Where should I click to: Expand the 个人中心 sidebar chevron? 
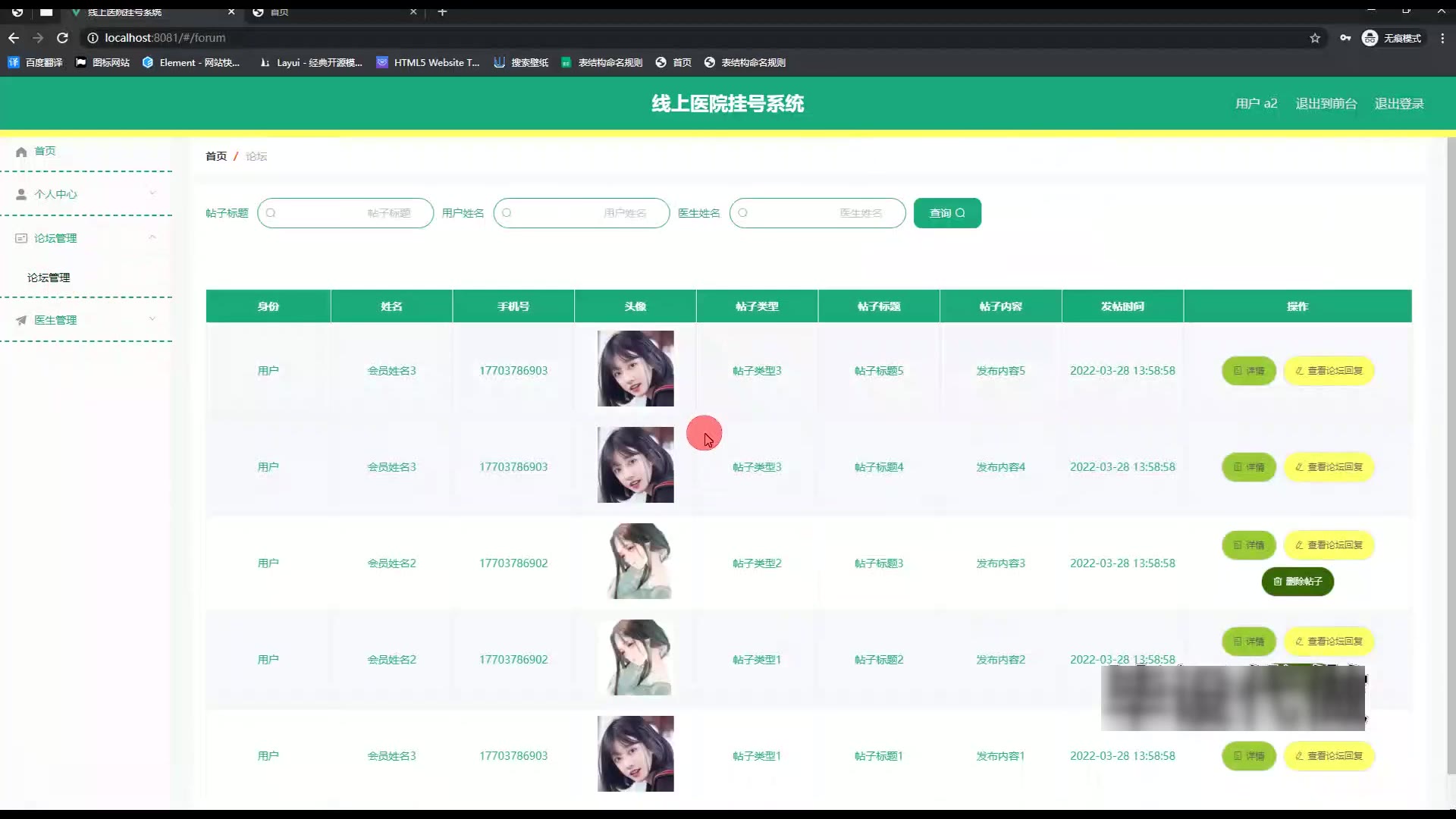pos(152,193)
